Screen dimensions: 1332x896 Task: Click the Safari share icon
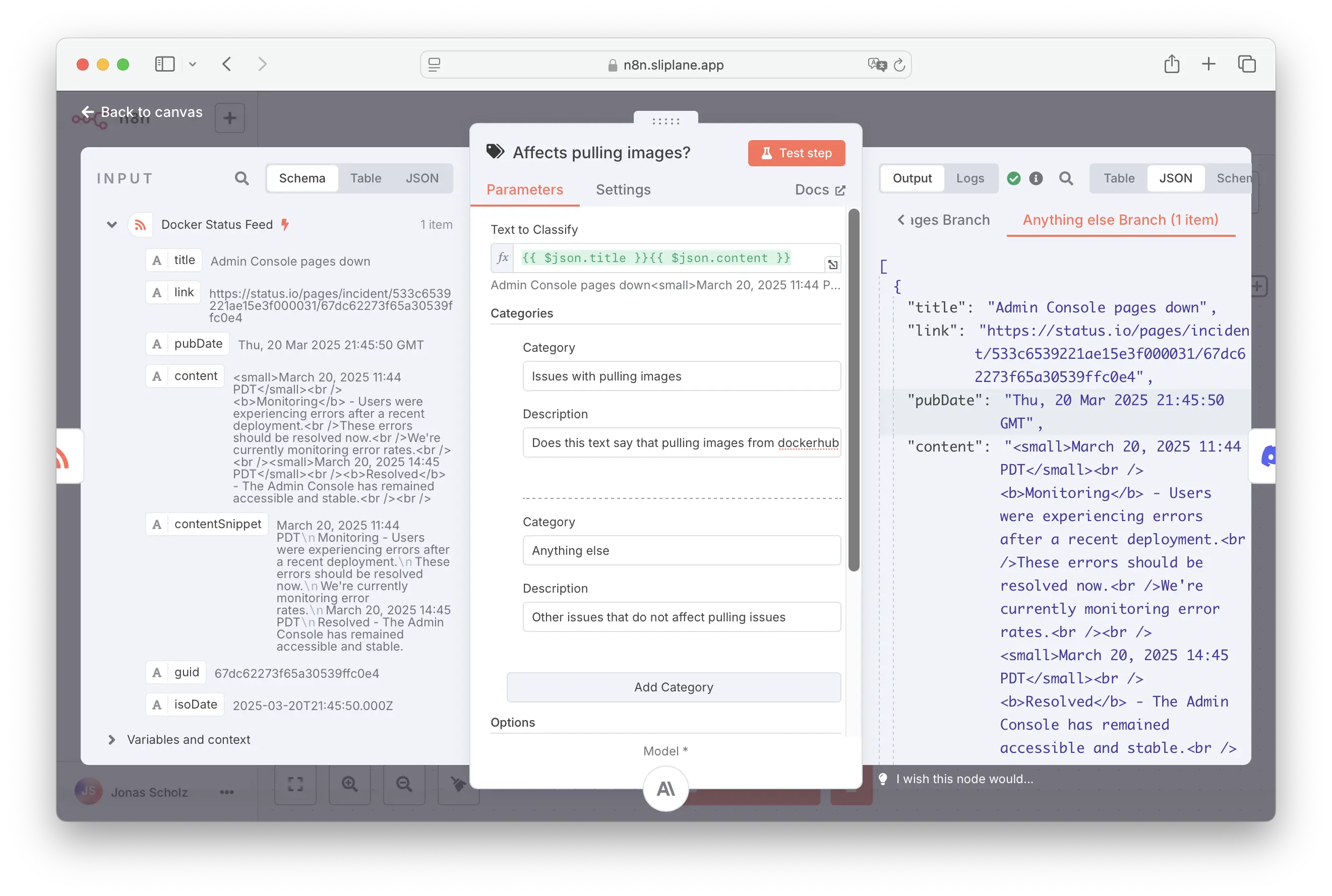click(1171, 64)
